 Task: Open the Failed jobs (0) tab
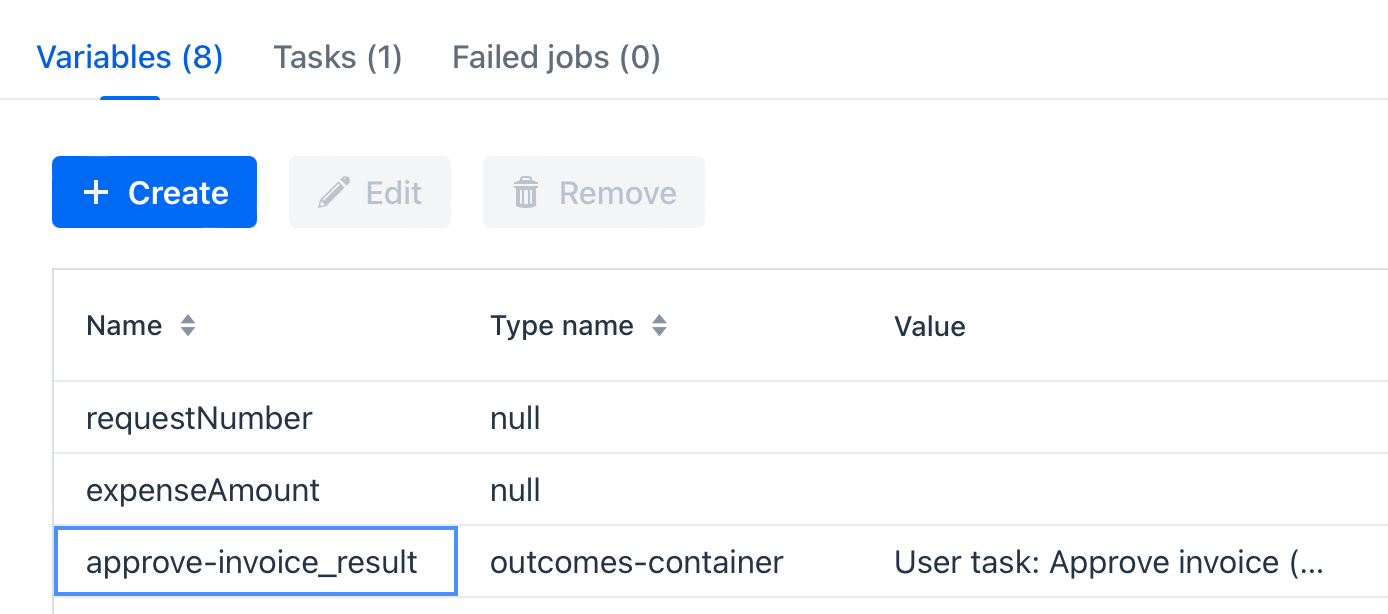coord(556,58)
